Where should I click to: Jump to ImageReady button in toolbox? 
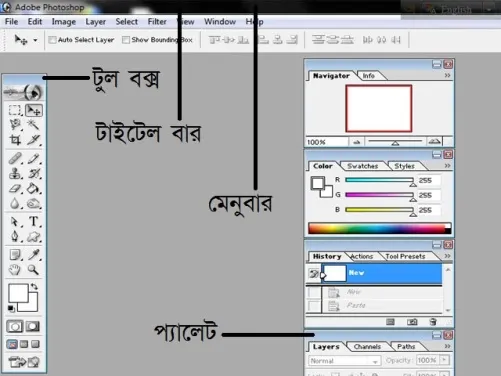24,362
